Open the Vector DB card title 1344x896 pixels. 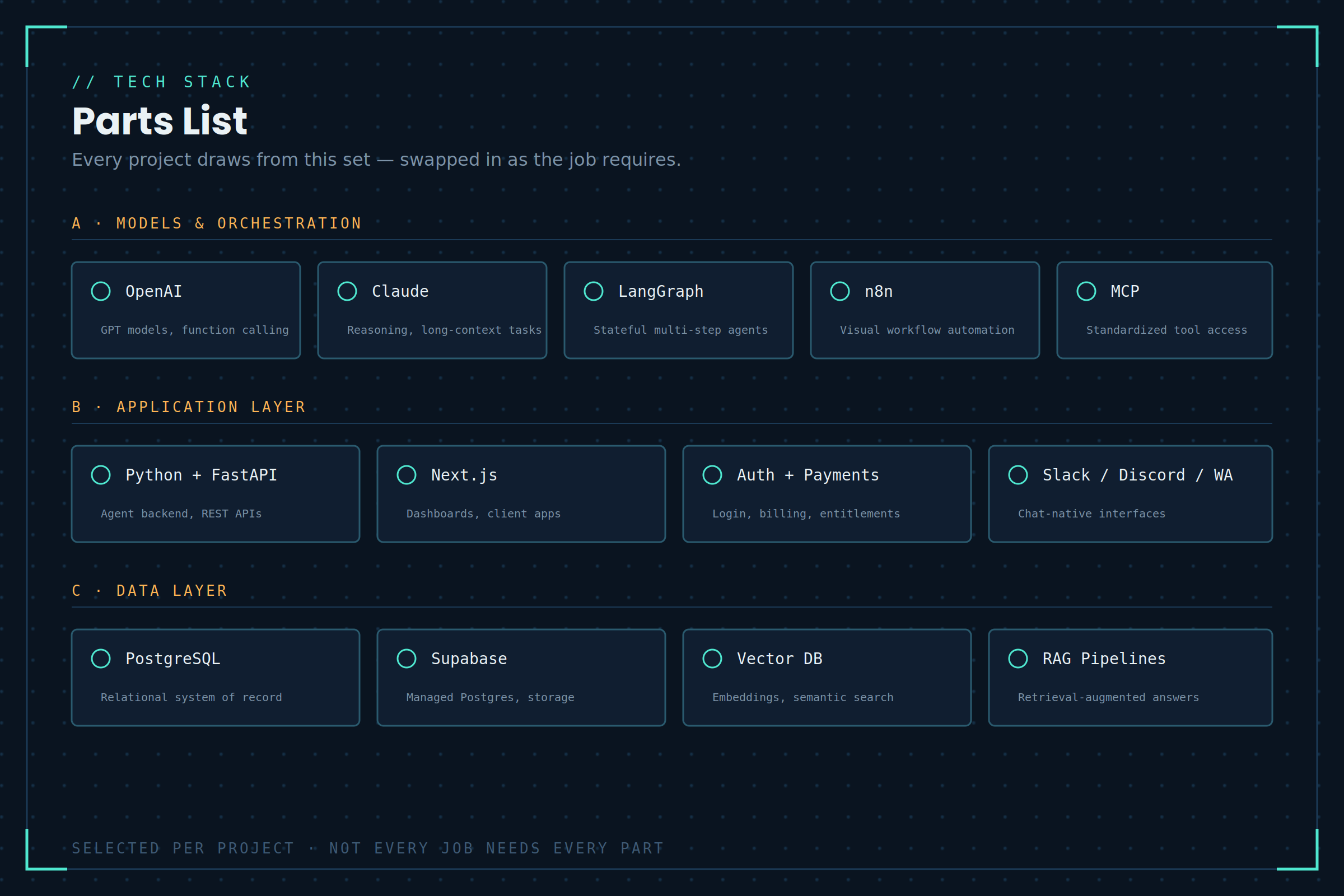tap(780, 659)
